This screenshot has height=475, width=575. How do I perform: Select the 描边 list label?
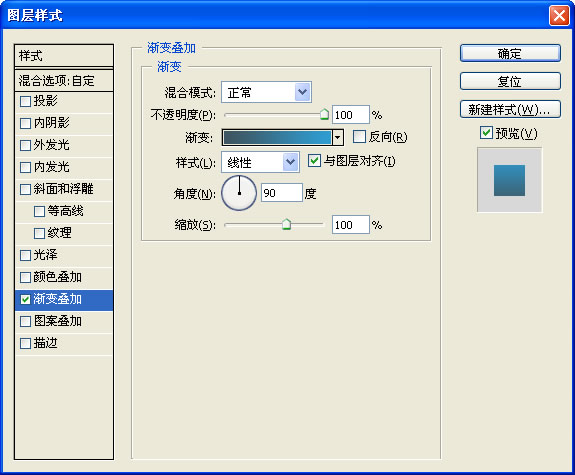[45, 343]
